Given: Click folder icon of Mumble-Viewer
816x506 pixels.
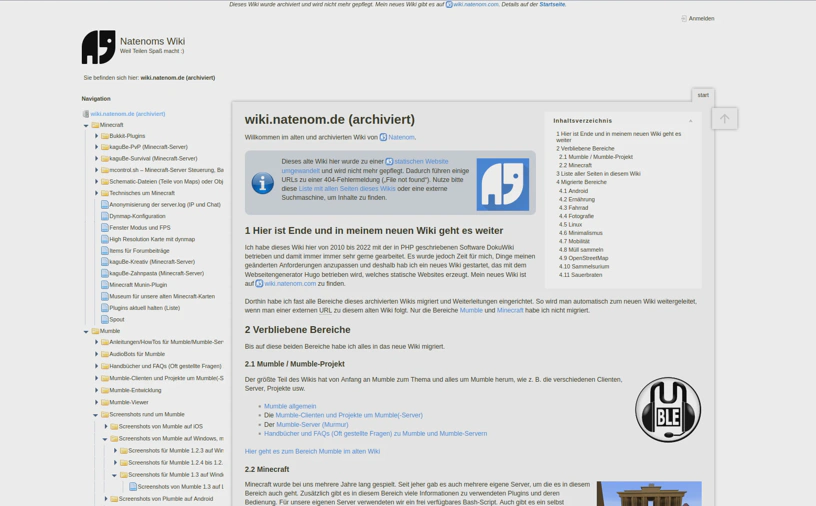Looking at the screenshot, I should tap(105, 402).
